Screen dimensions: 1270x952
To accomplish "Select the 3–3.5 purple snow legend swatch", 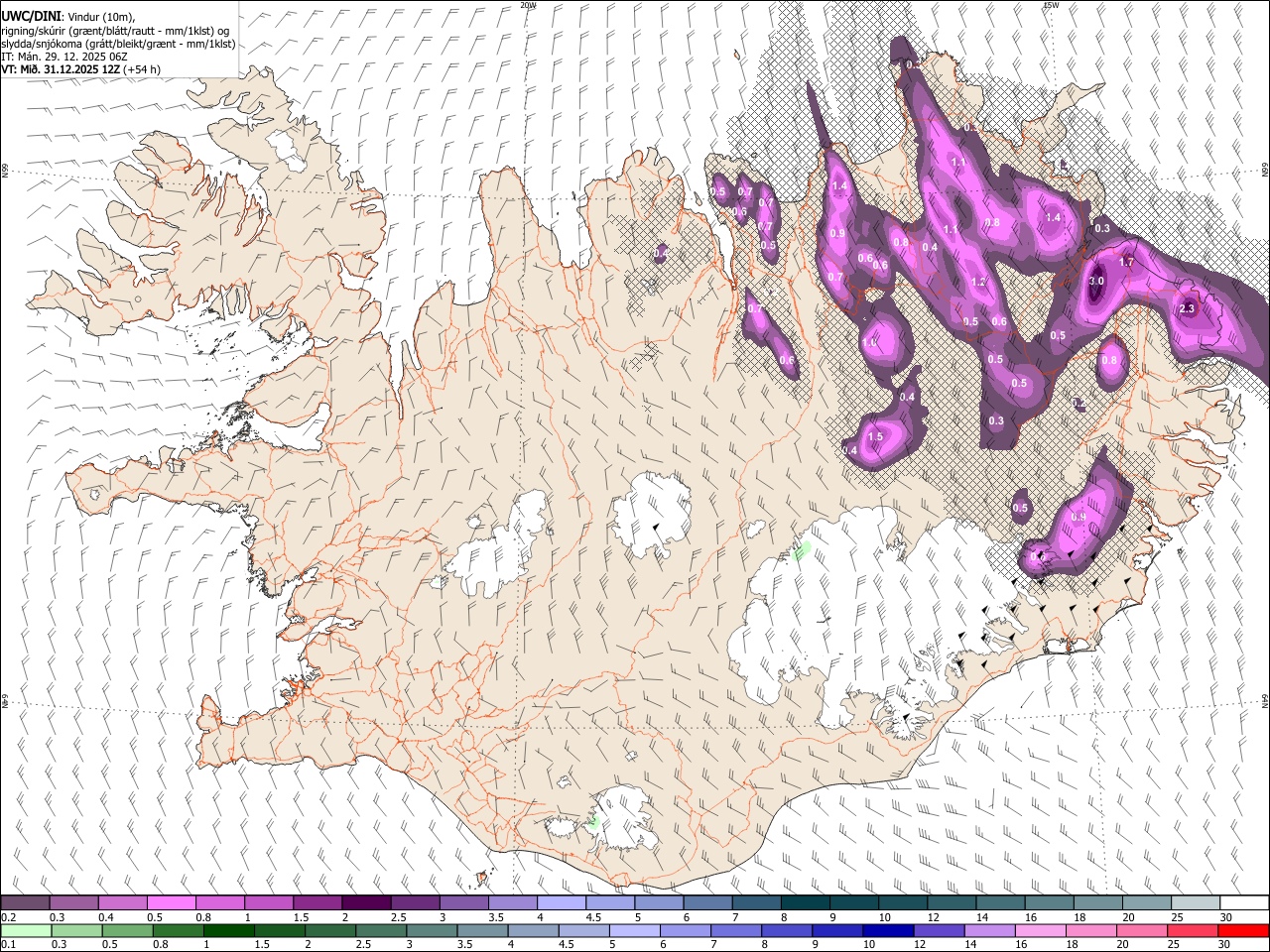I will click(464, 903).
